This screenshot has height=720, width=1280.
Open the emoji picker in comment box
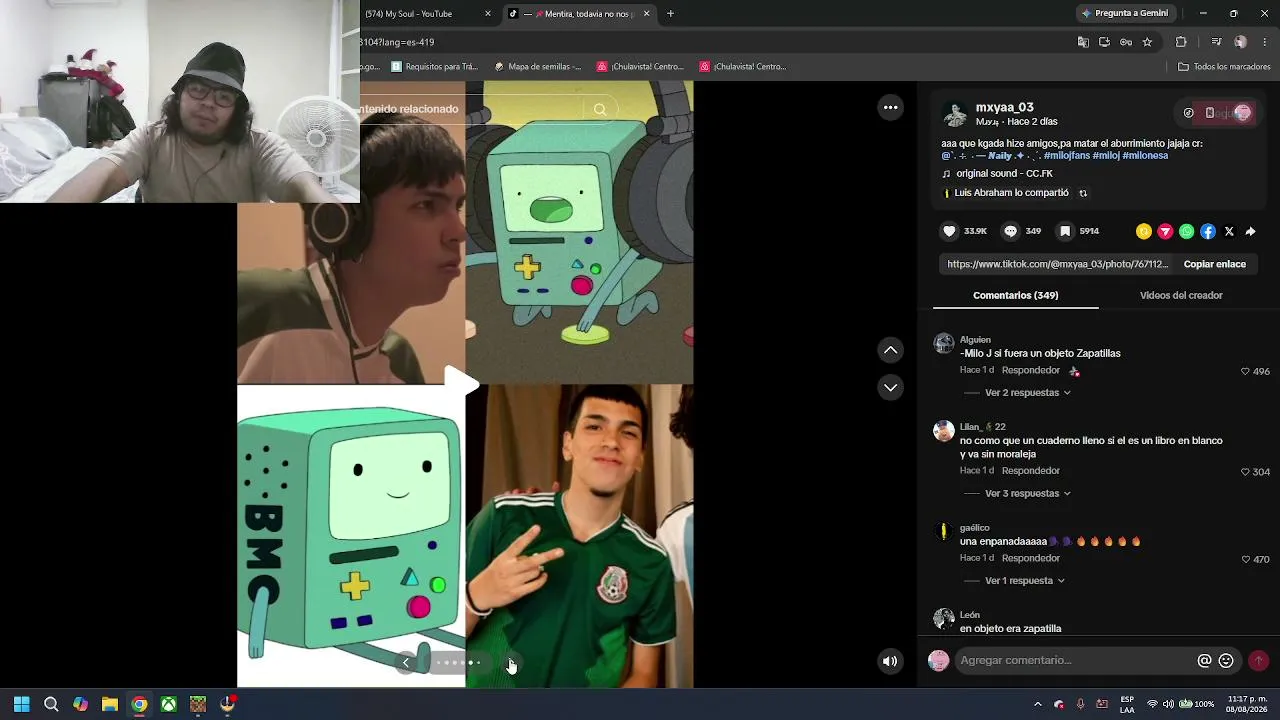[1226, 660]
